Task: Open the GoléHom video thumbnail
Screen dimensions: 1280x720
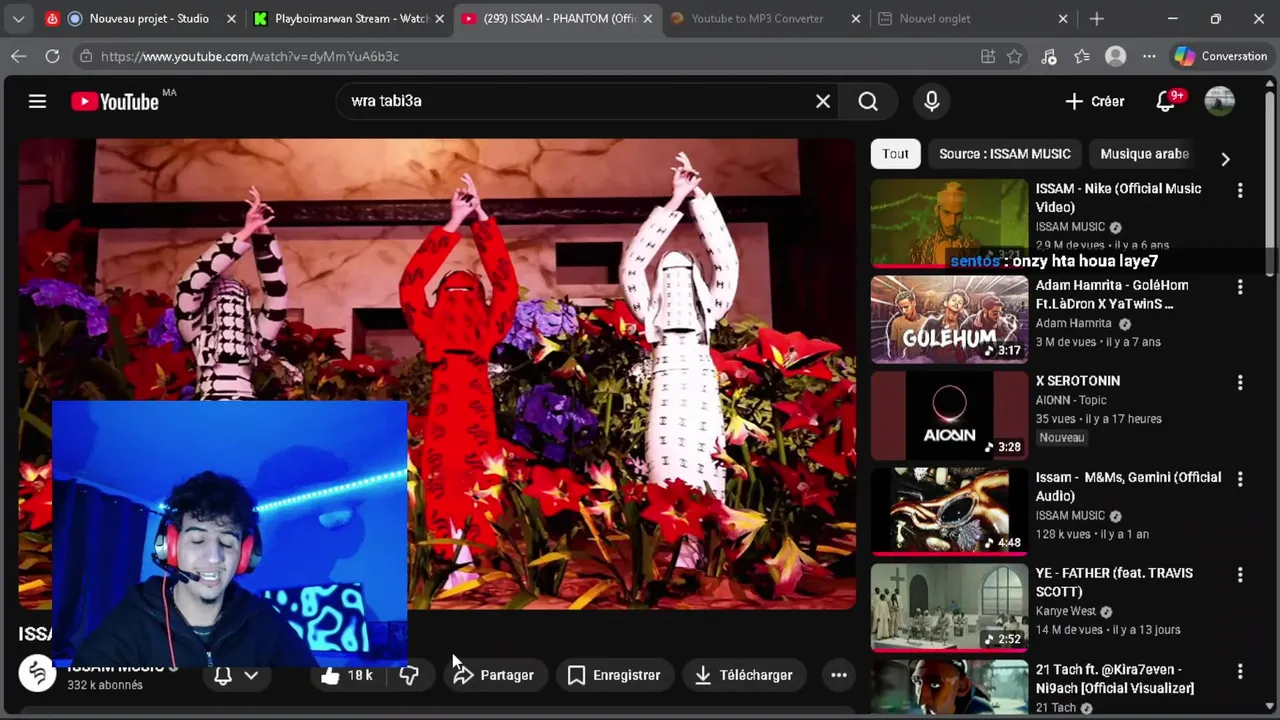Action: pos(949,319)
